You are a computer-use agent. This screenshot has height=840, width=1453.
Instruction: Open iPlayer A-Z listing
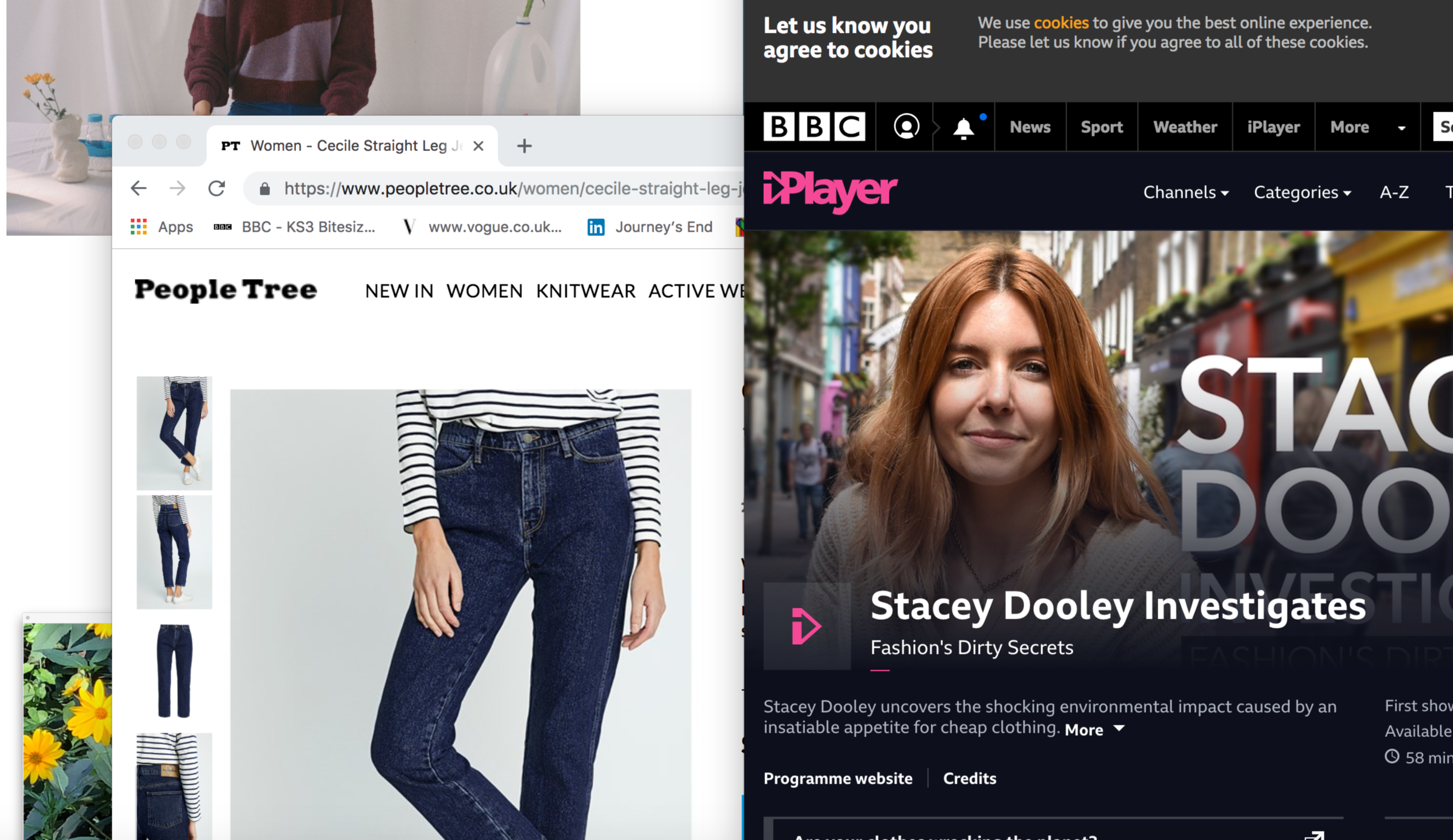1394,192
